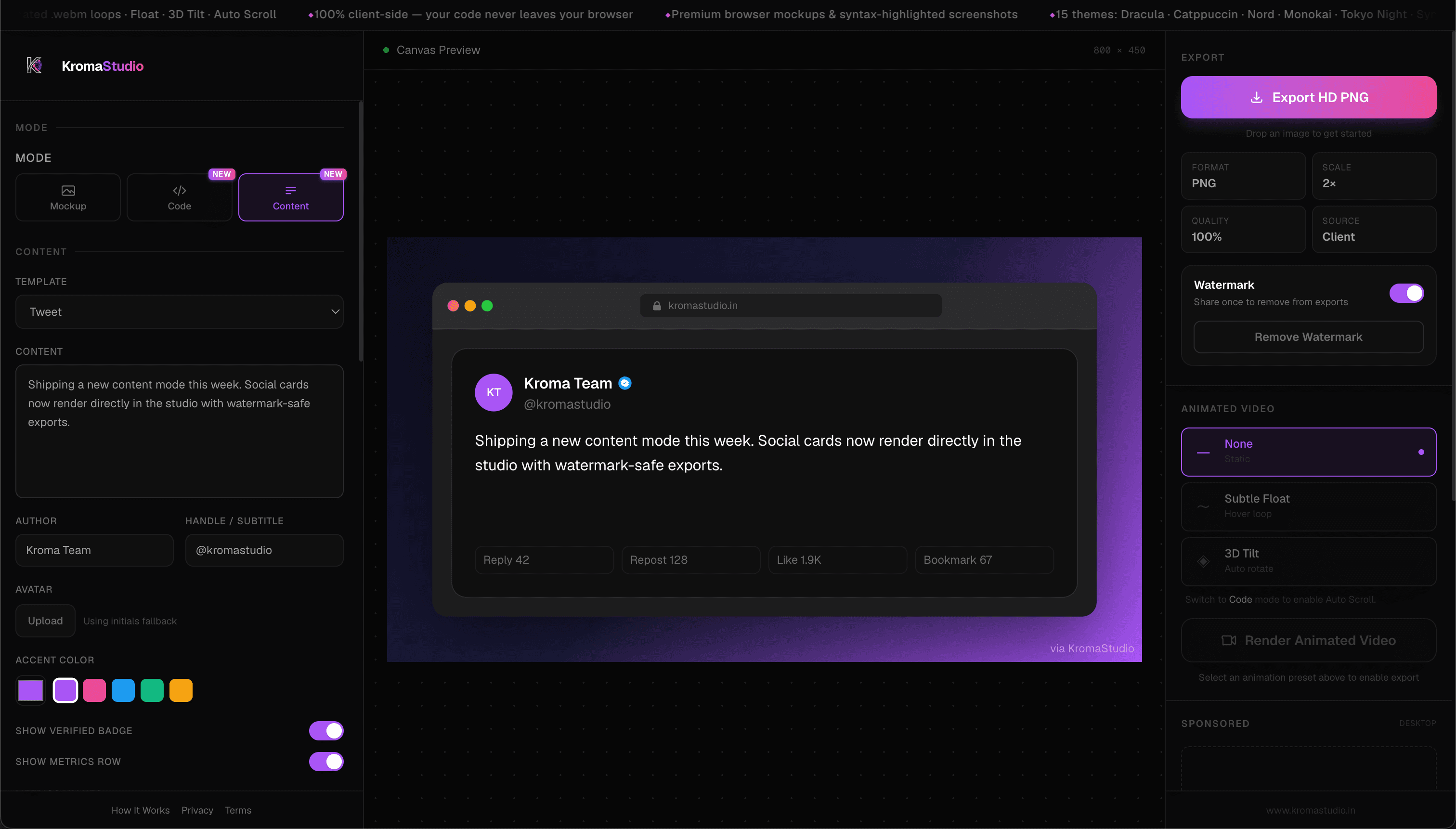Click the Remove Watermark button
Viewport: 1456px width, 829px height.
pos(1309,337)
